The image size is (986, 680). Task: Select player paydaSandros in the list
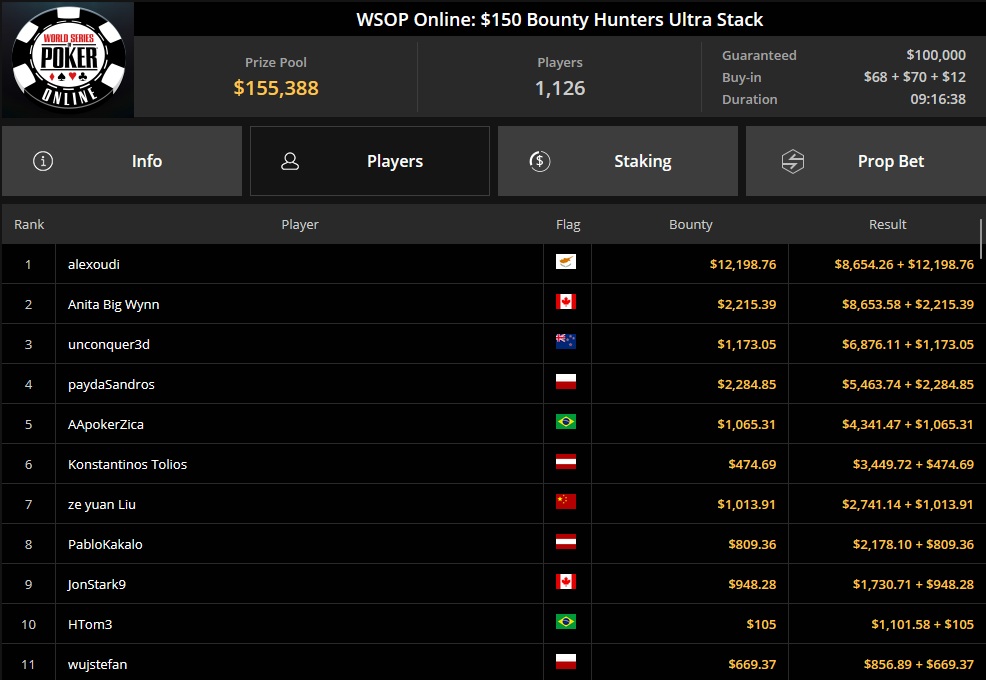(x=111, y=384)
